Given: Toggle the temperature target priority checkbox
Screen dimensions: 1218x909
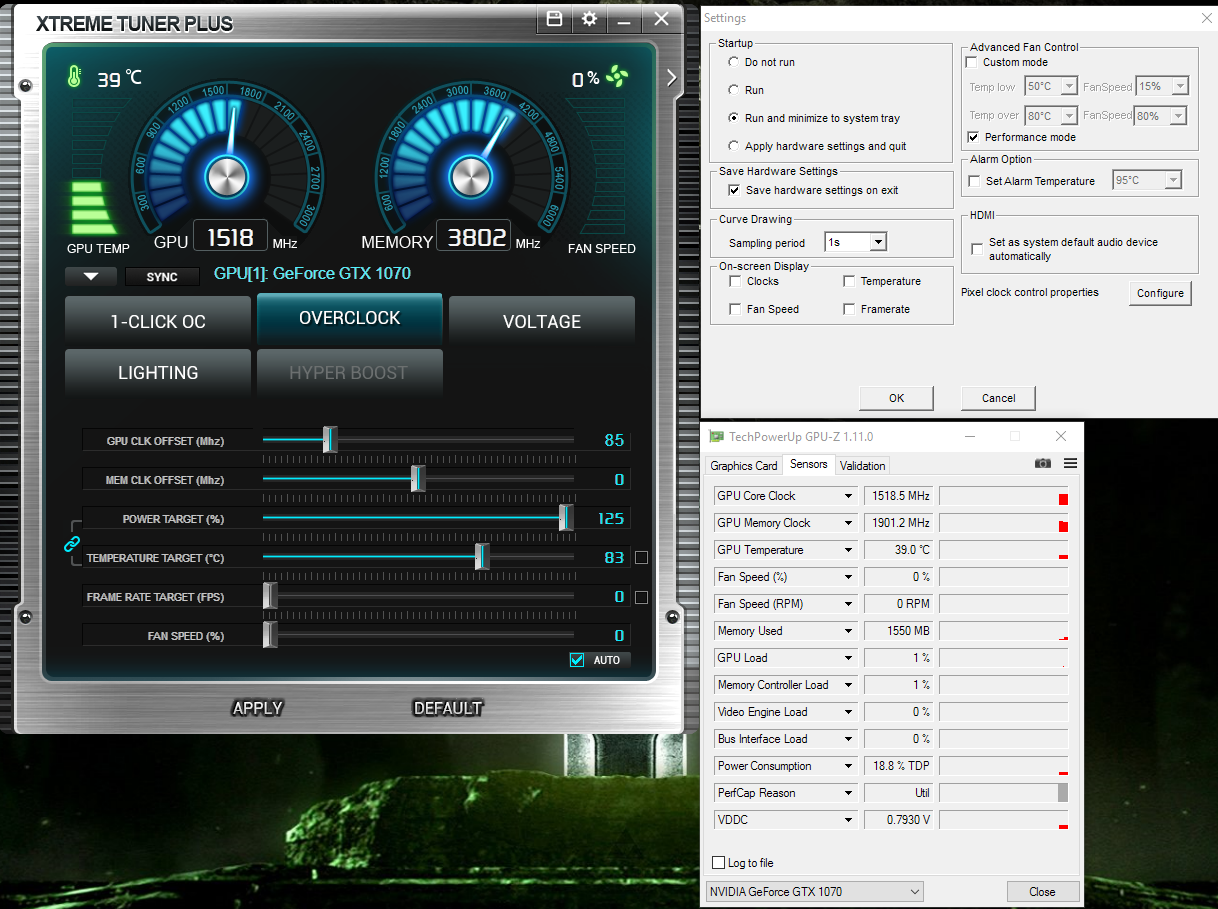Looking at the screenshot, I should point(642,558).
